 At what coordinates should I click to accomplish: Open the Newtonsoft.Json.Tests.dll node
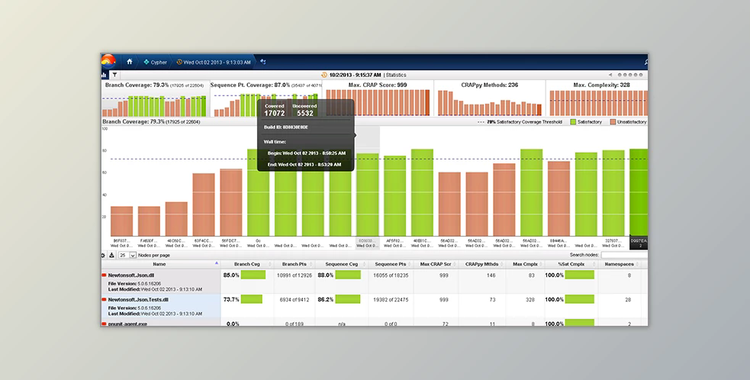(x=138, y=300)
